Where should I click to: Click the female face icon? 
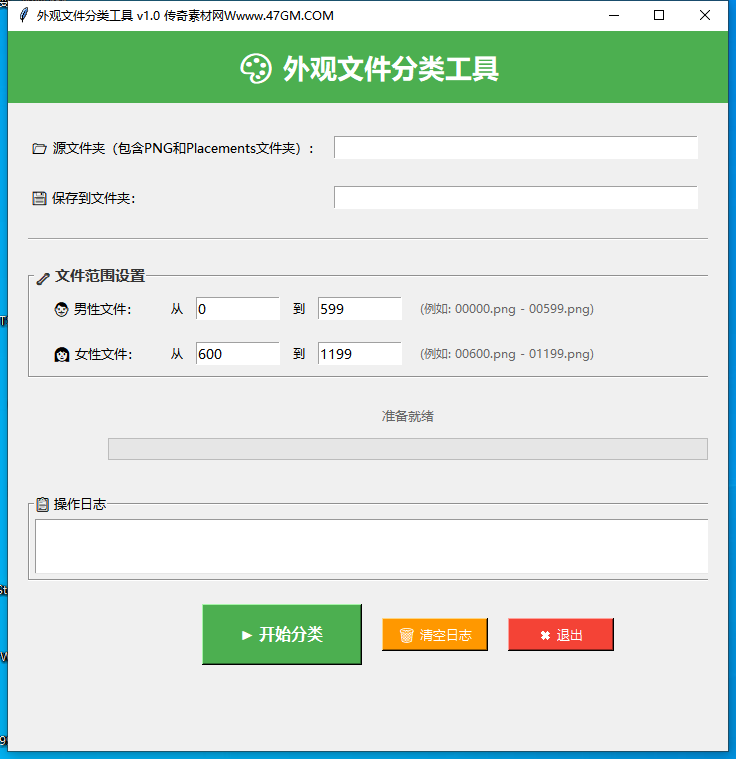61,354
